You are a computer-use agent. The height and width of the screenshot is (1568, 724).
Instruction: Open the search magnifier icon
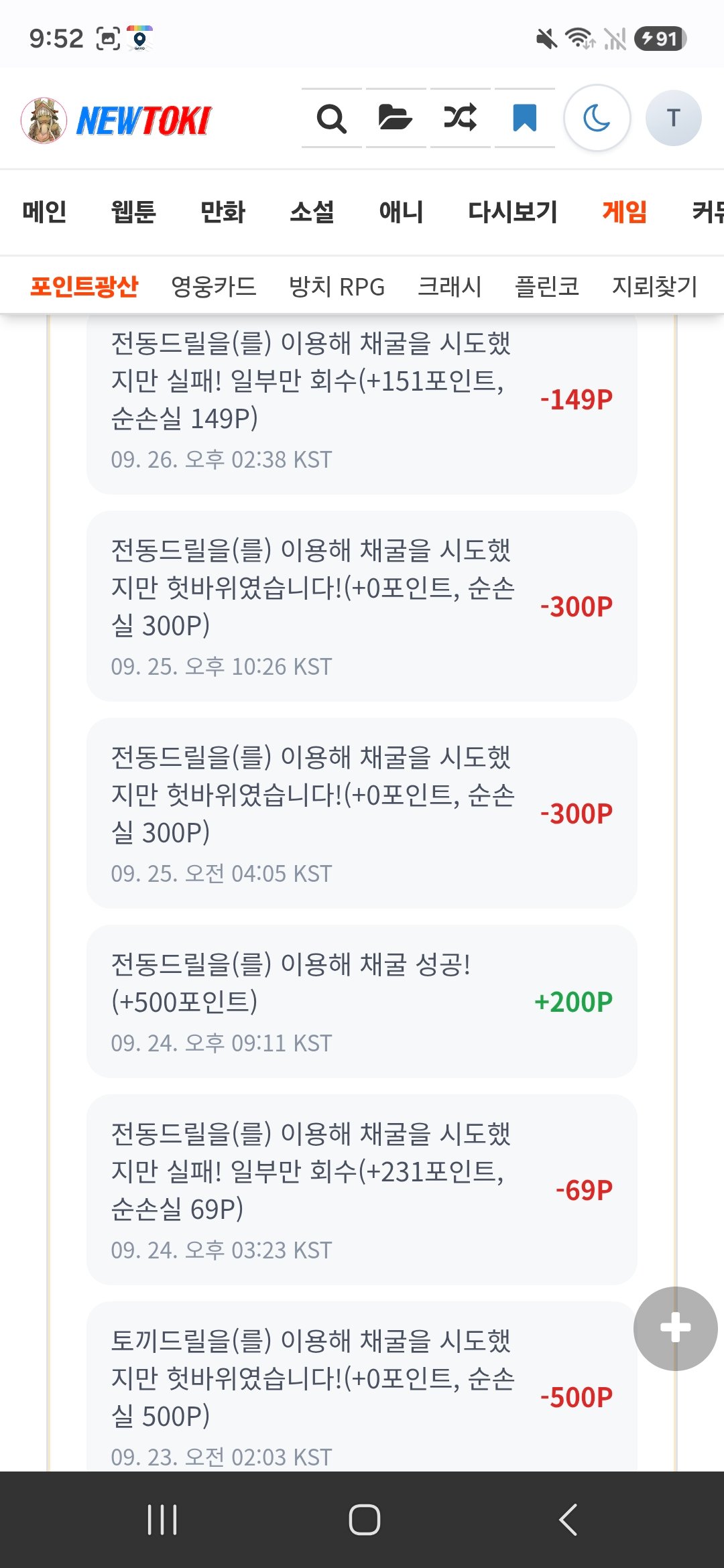point(332,119)
